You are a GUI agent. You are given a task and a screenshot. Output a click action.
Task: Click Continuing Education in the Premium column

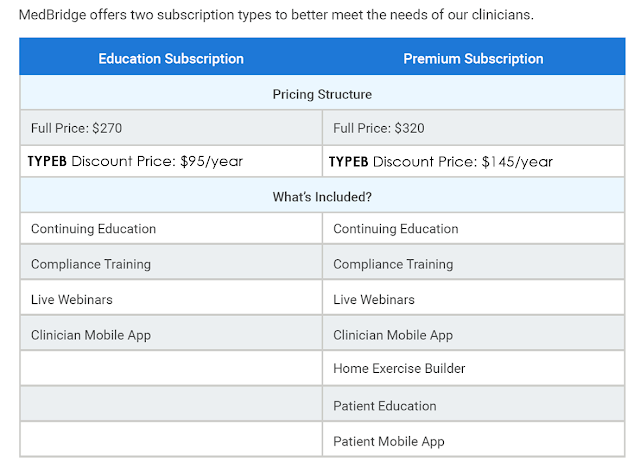tap(396, 229)
